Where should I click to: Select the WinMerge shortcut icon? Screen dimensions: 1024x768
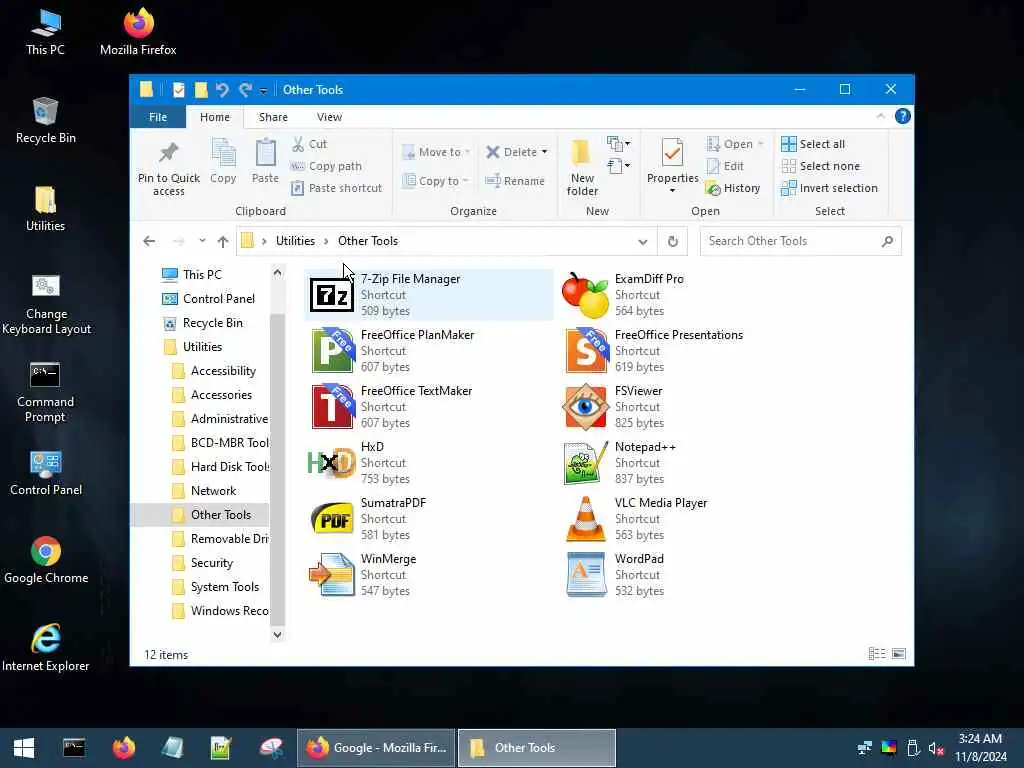[x=332, y=575]
